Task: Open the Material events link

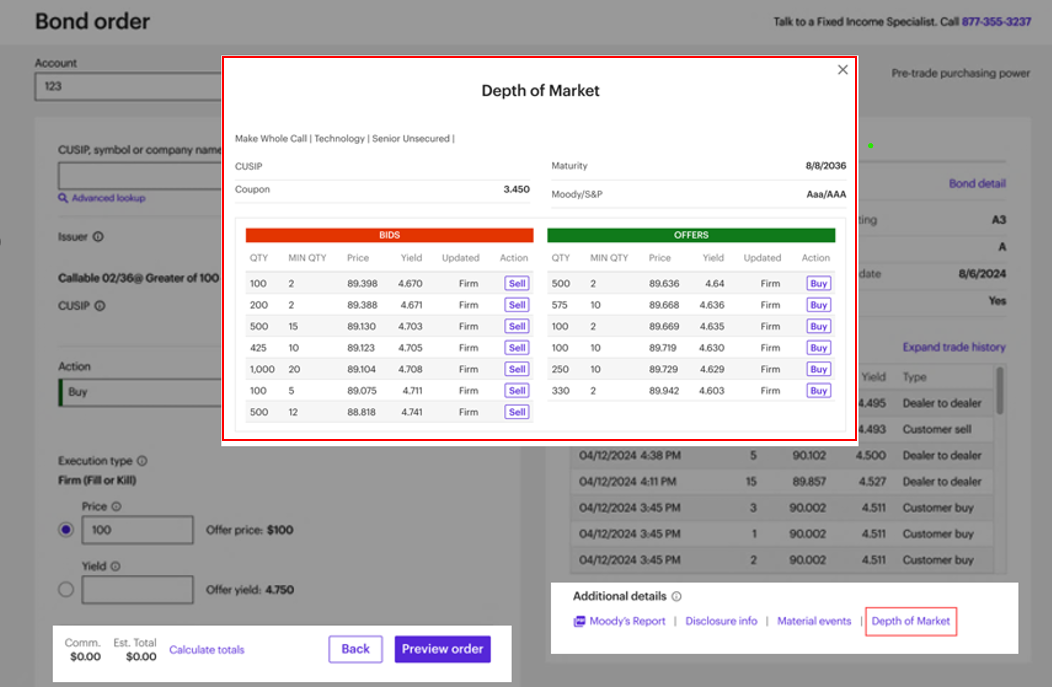Action: pos(815,621)
